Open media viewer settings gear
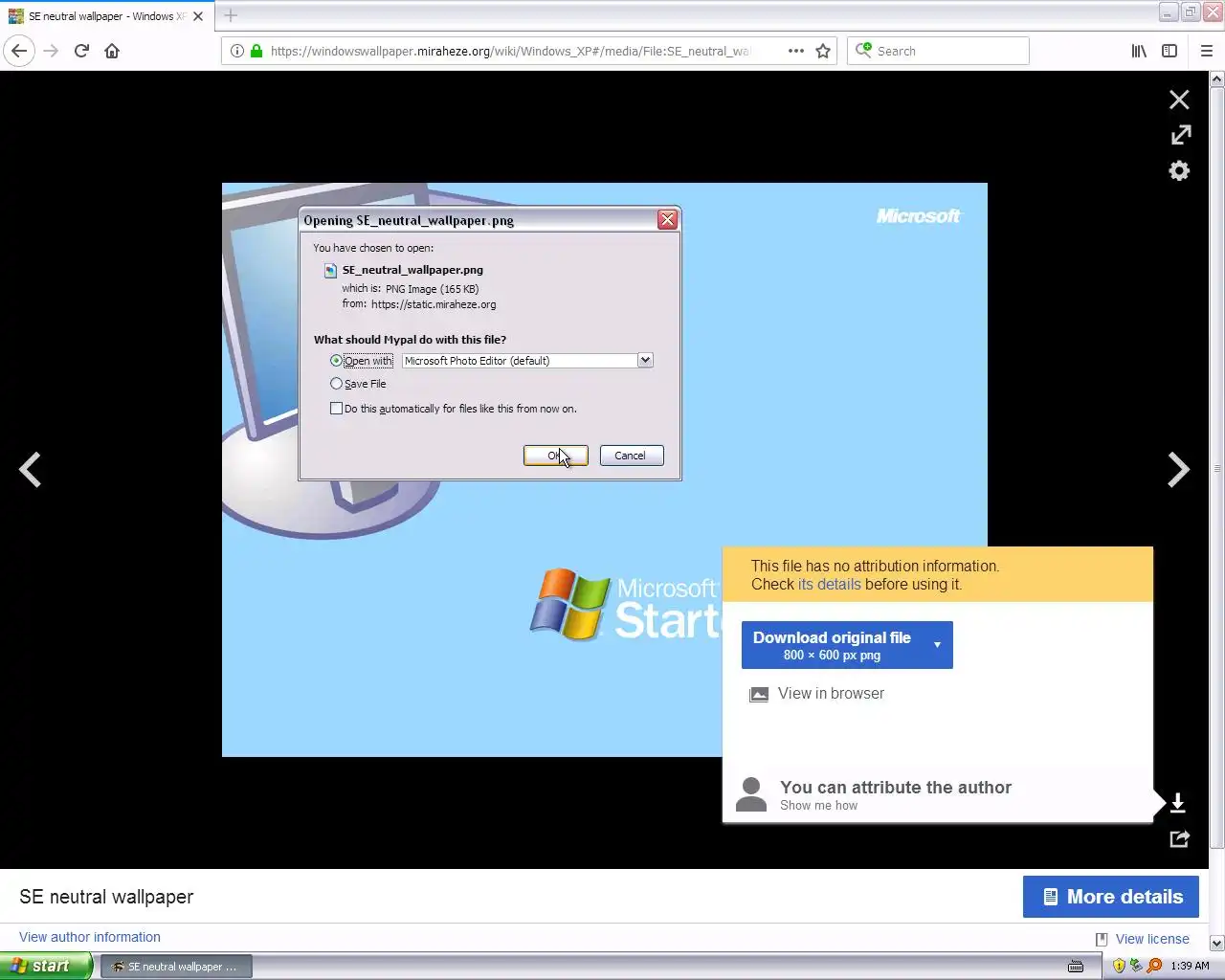The width and height of the screenshot is (1225, 980). point(1179,170)
